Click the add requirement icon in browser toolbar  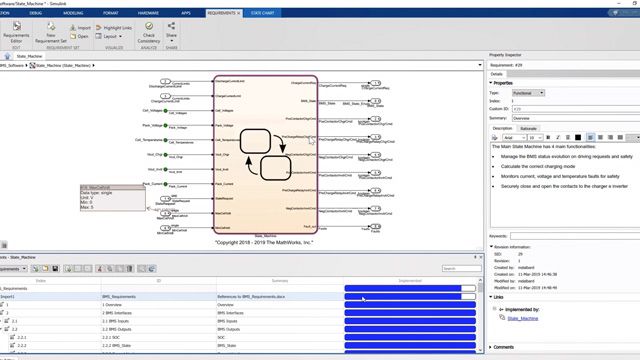(68, 269)
